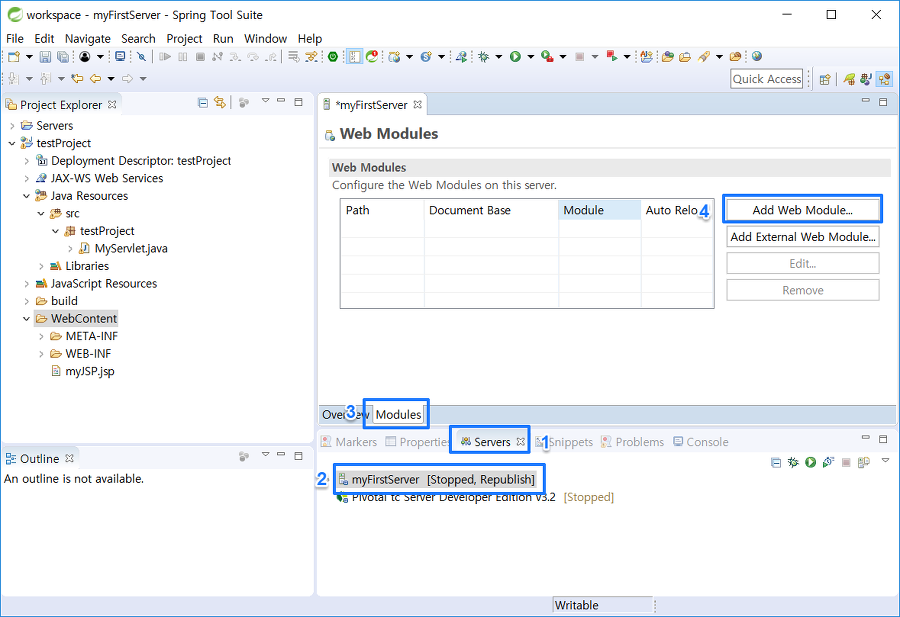Open the Navigate menu
The width and height of the screenshot is (900, 617).
pyautogui.click(x=87, y=38)
